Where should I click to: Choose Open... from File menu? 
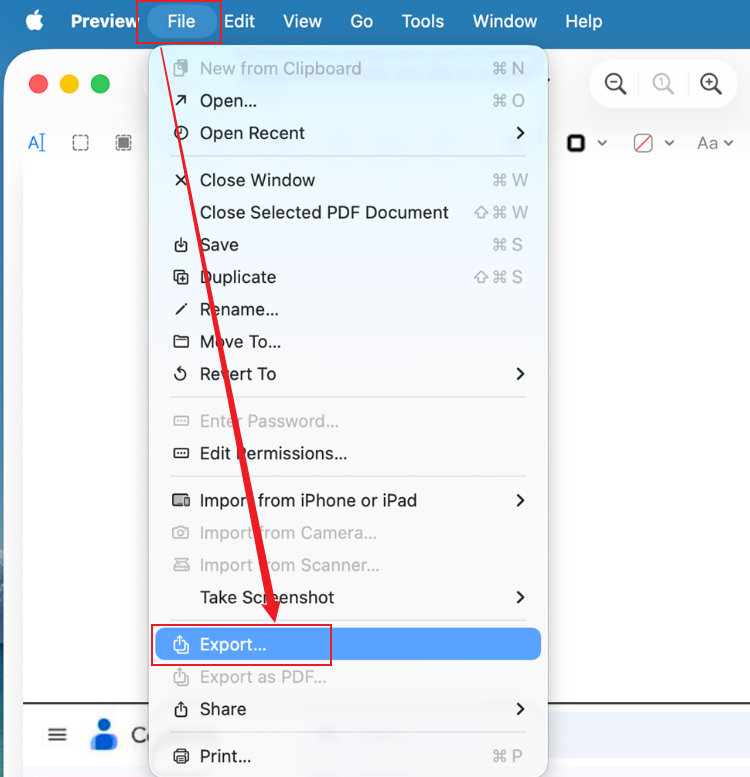click(x=348, y=101)
